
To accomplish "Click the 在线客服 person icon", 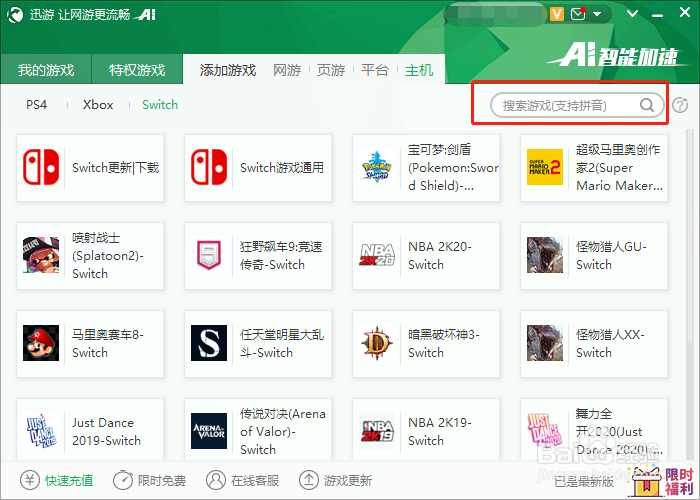I will tap(216, 481).
